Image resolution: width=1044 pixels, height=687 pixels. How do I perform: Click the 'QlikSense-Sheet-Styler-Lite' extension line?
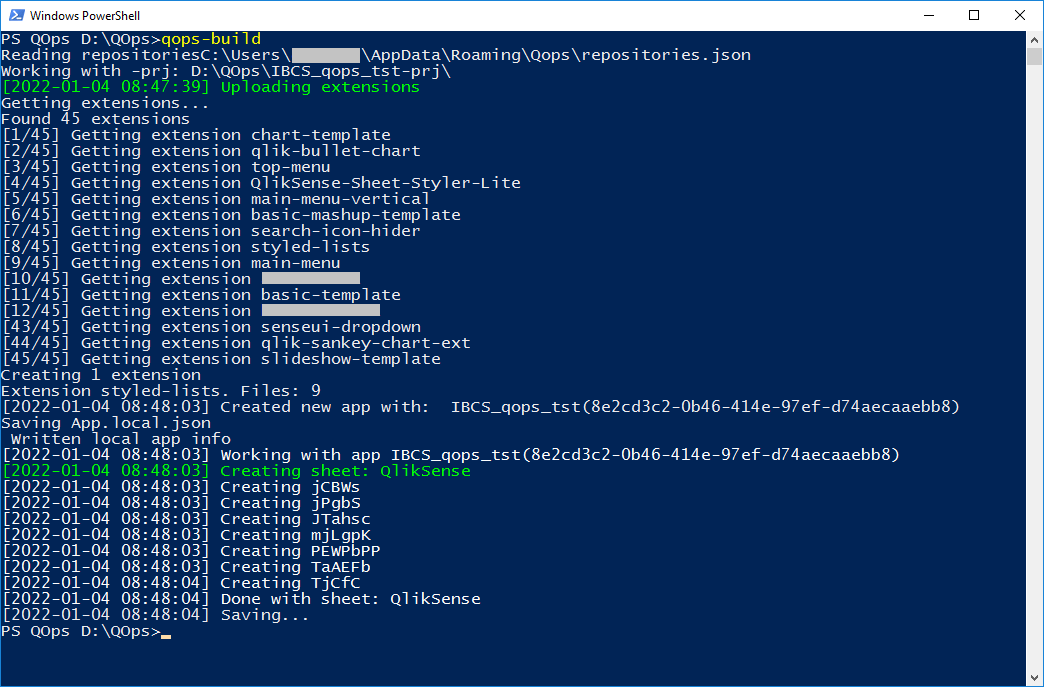[x=261, y=182]
